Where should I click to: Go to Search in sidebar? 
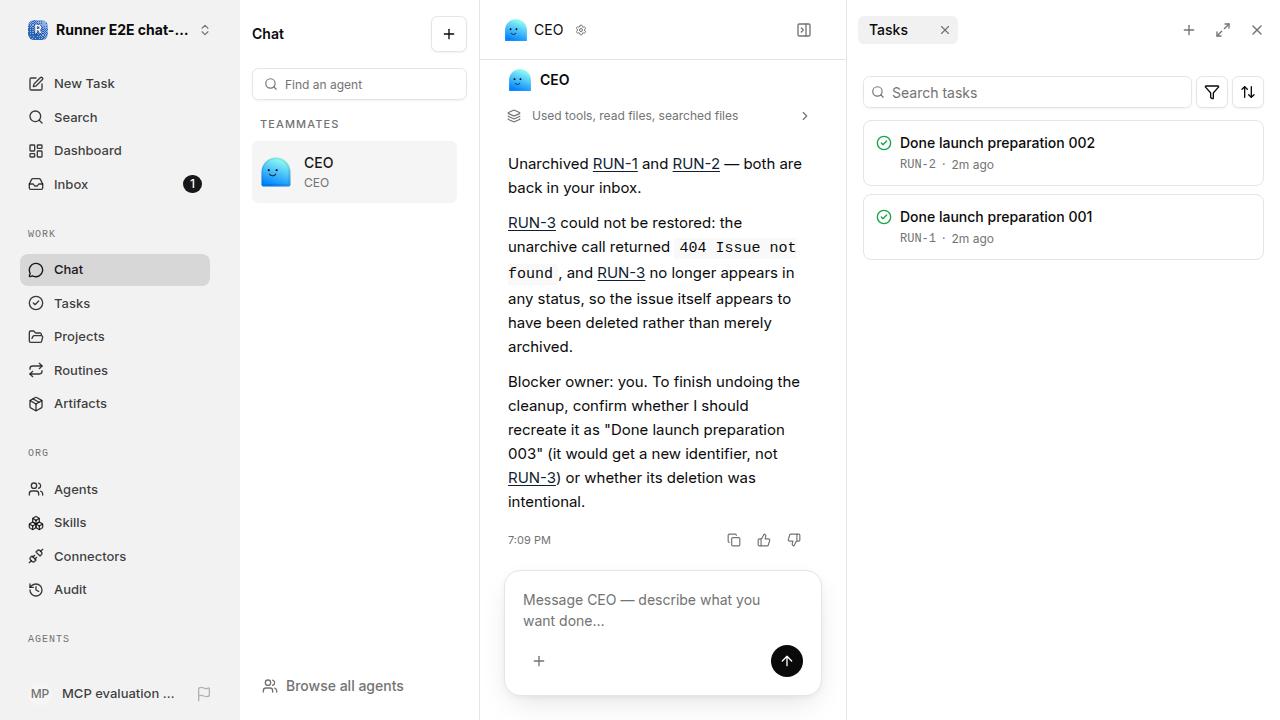point(115,117)
